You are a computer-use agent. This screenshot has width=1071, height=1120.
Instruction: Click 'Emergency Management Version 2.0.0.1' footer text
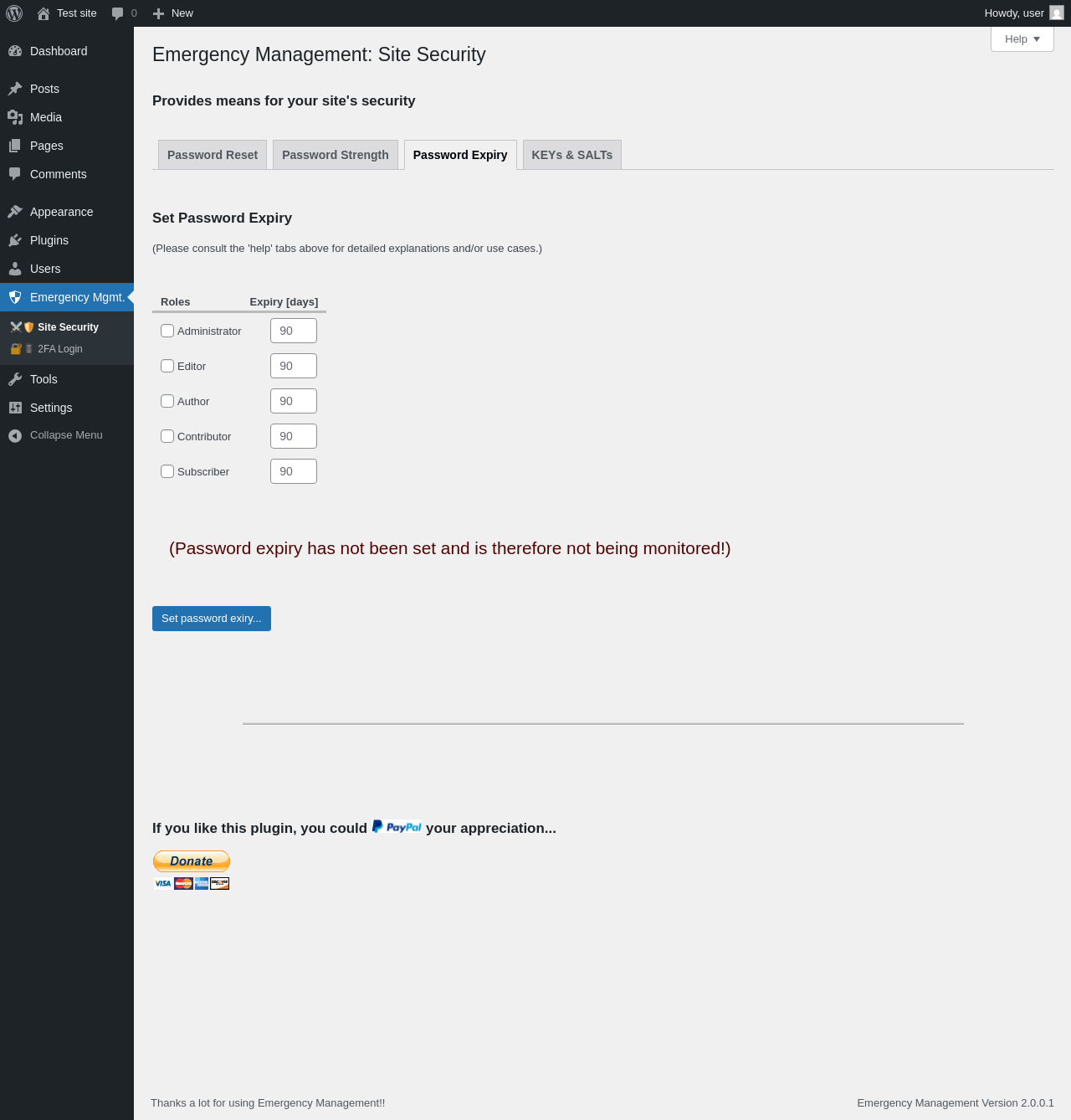coord(956,1103)
